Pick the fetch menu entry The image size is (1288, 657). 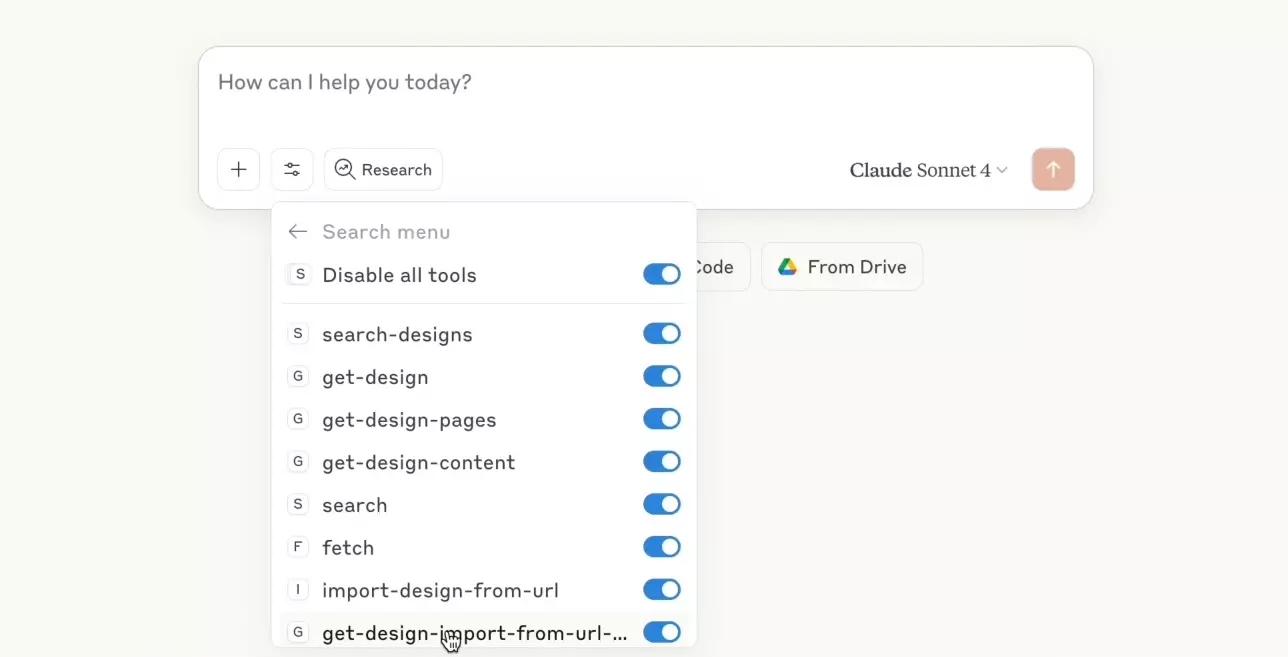[x=484, y=547]
